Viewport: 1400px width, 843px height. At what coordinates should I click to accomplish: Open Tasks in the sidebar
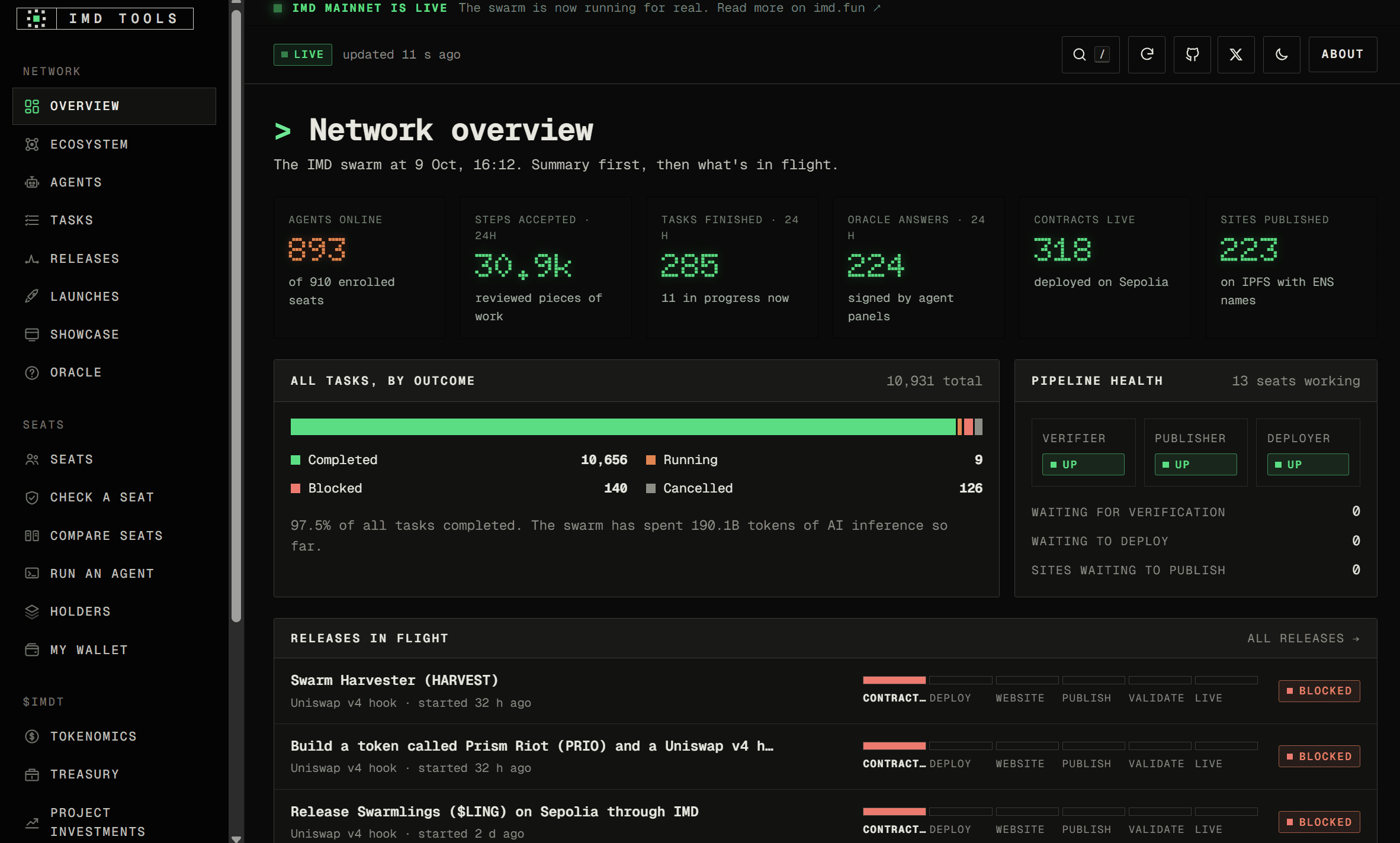[x=114, y=220]
